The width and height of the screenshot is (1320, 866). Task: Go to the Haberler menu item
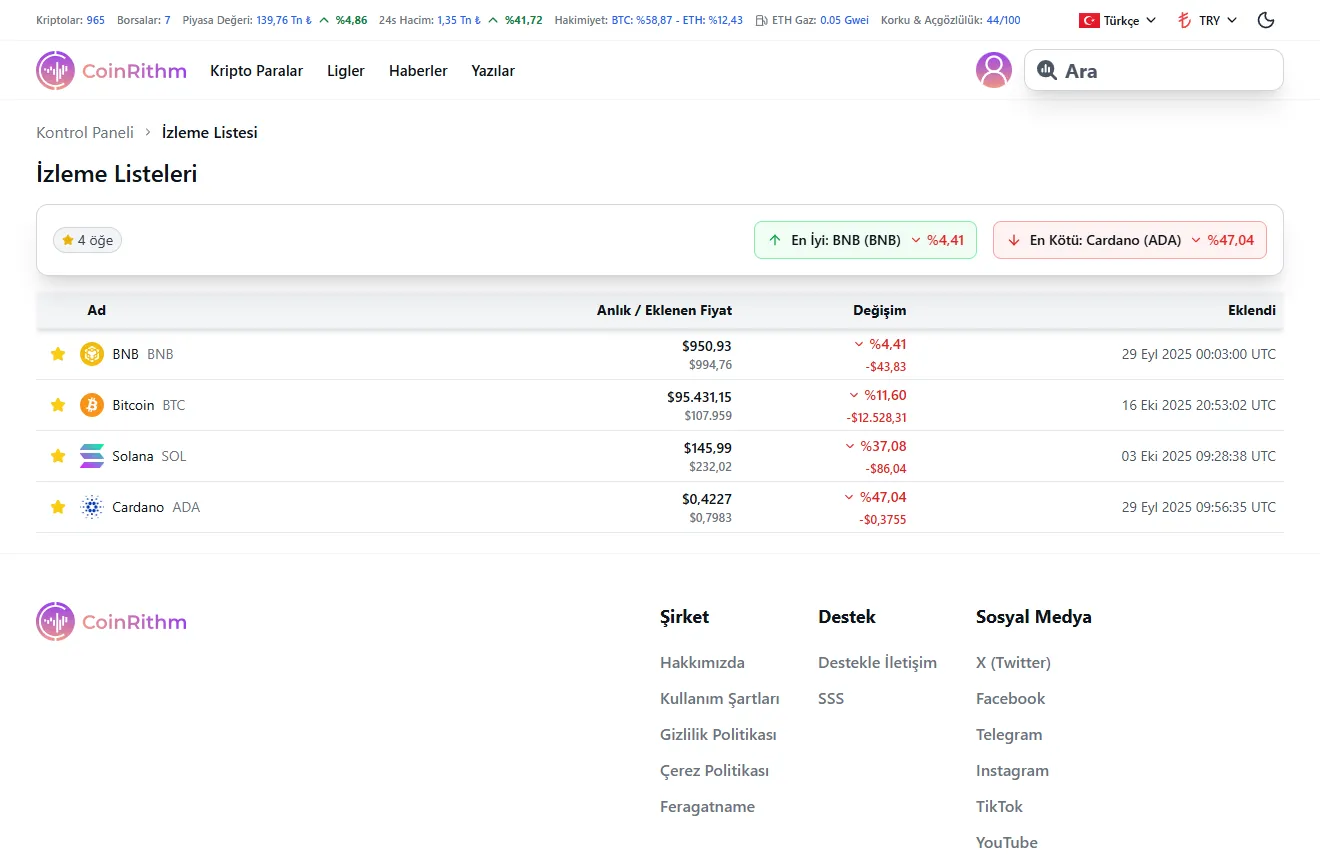(x=418, y=71)
